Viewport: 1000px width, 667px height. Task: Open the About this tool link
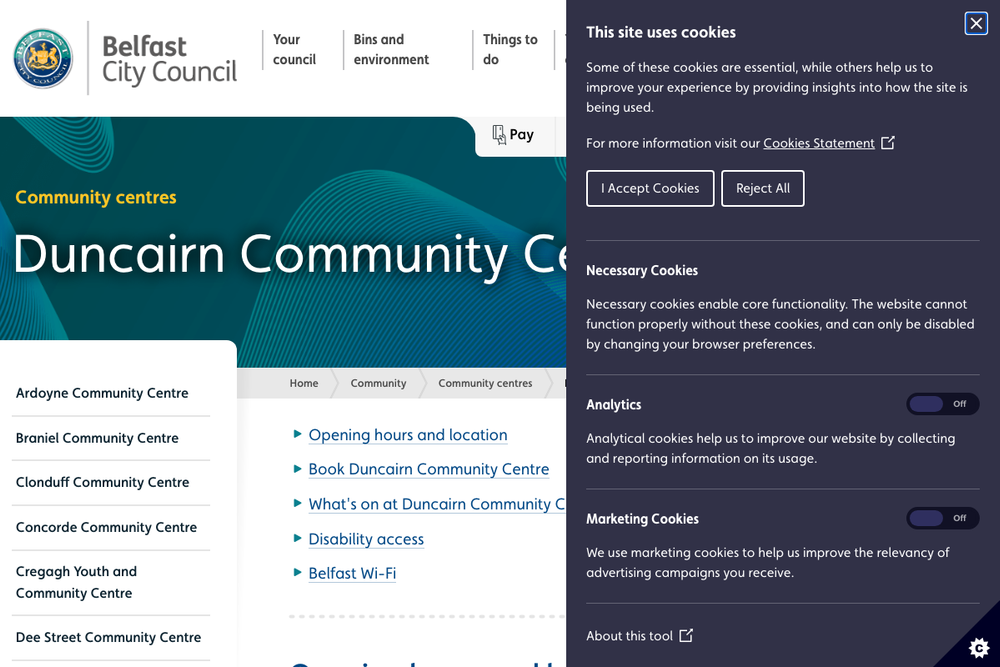(x=629, y=636)
